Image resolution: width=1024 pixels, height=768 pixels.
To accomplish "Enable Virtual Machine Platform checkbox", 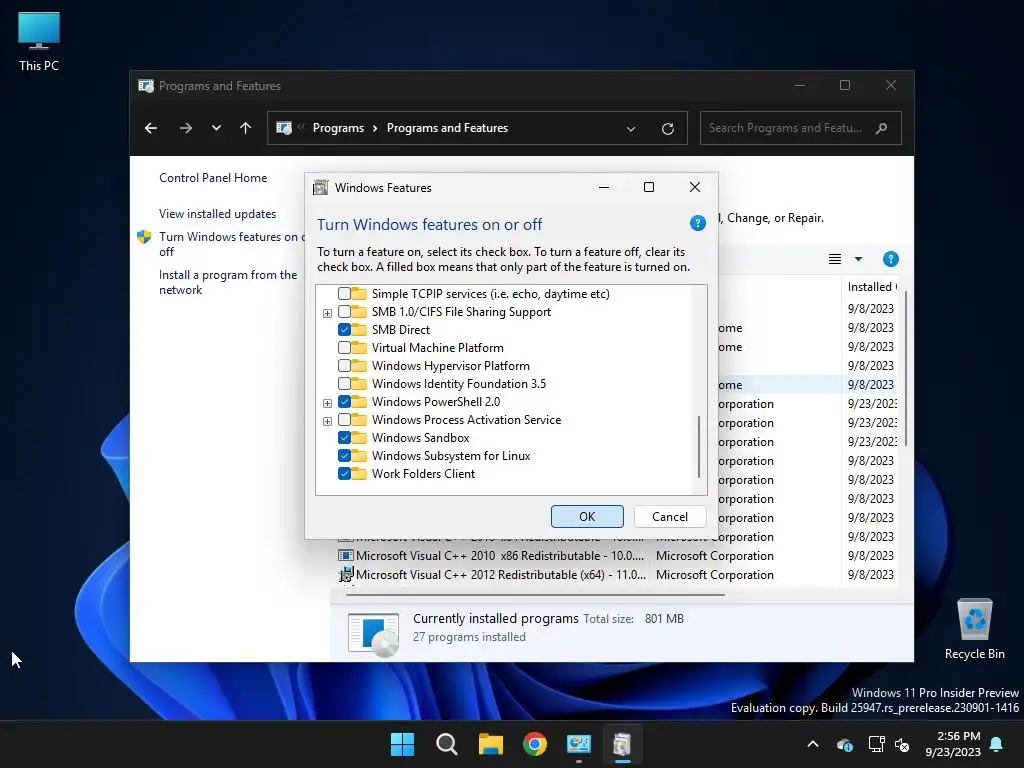I will [x=344, y=347].
